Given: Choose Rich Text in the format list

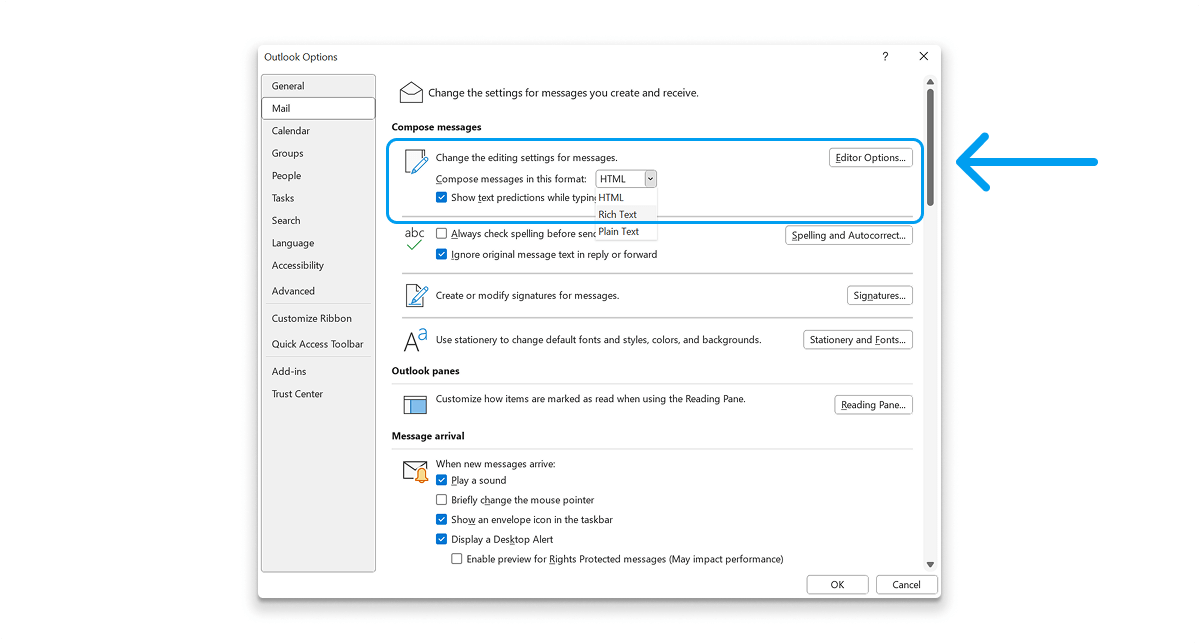Looking at the screenshot, I should tap(618, 214).
